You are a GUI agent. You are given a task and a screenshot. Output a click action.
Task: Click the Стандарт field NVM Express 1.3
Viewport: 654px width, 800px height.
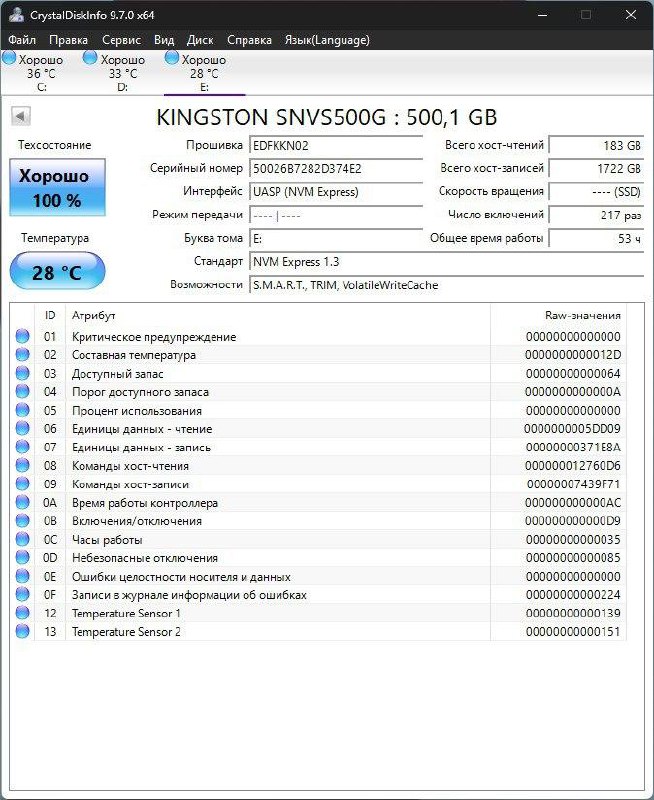(446, 262)
